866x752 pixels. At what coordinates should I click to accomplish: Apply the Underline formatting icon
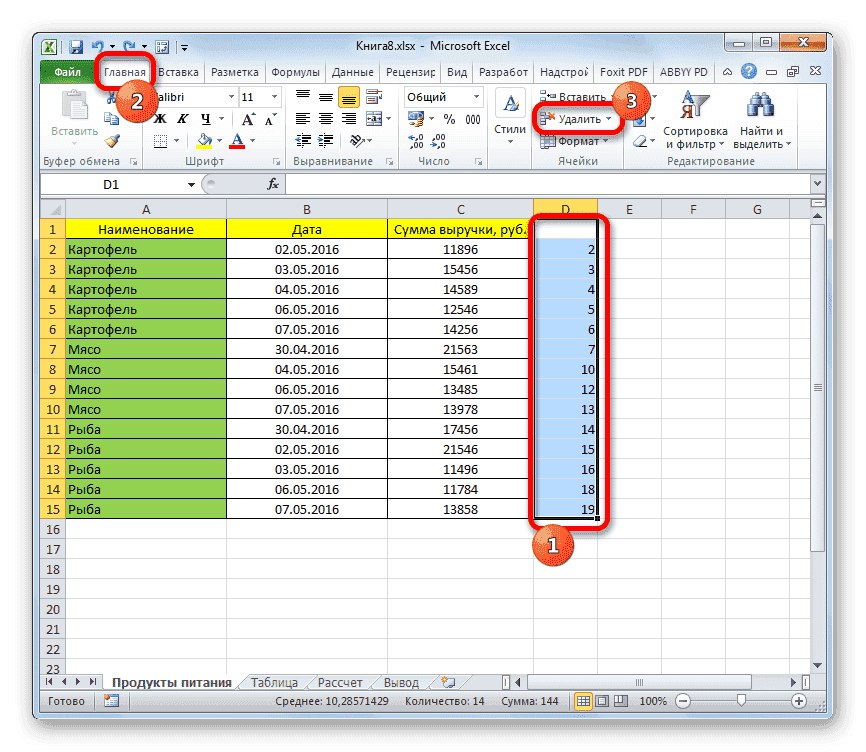(206, 120)
